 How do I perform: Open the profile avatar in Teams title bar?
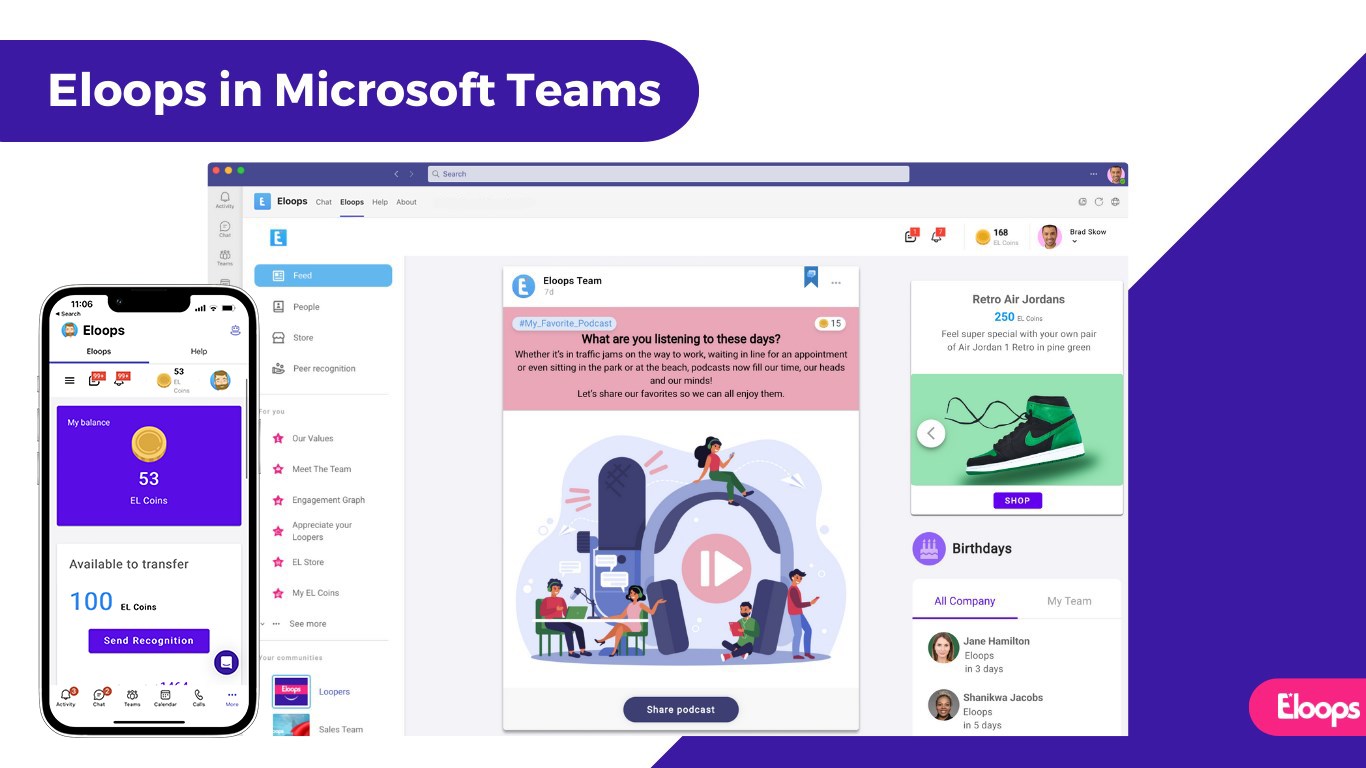click(x=1116, y=175)
